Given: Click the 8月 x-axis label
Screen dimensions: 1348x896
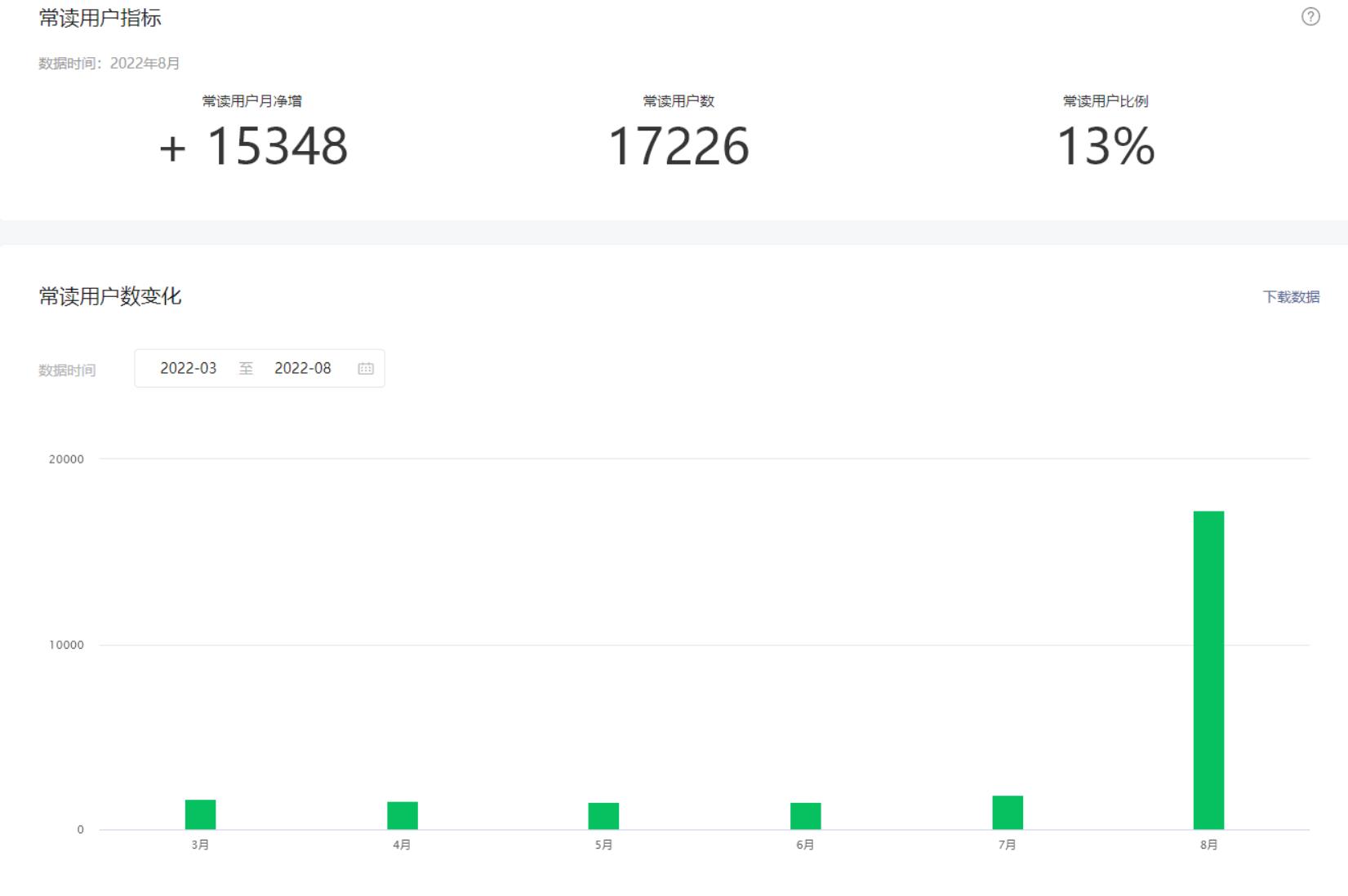Looking at the screenshot, I should [x=1208, y=845].
